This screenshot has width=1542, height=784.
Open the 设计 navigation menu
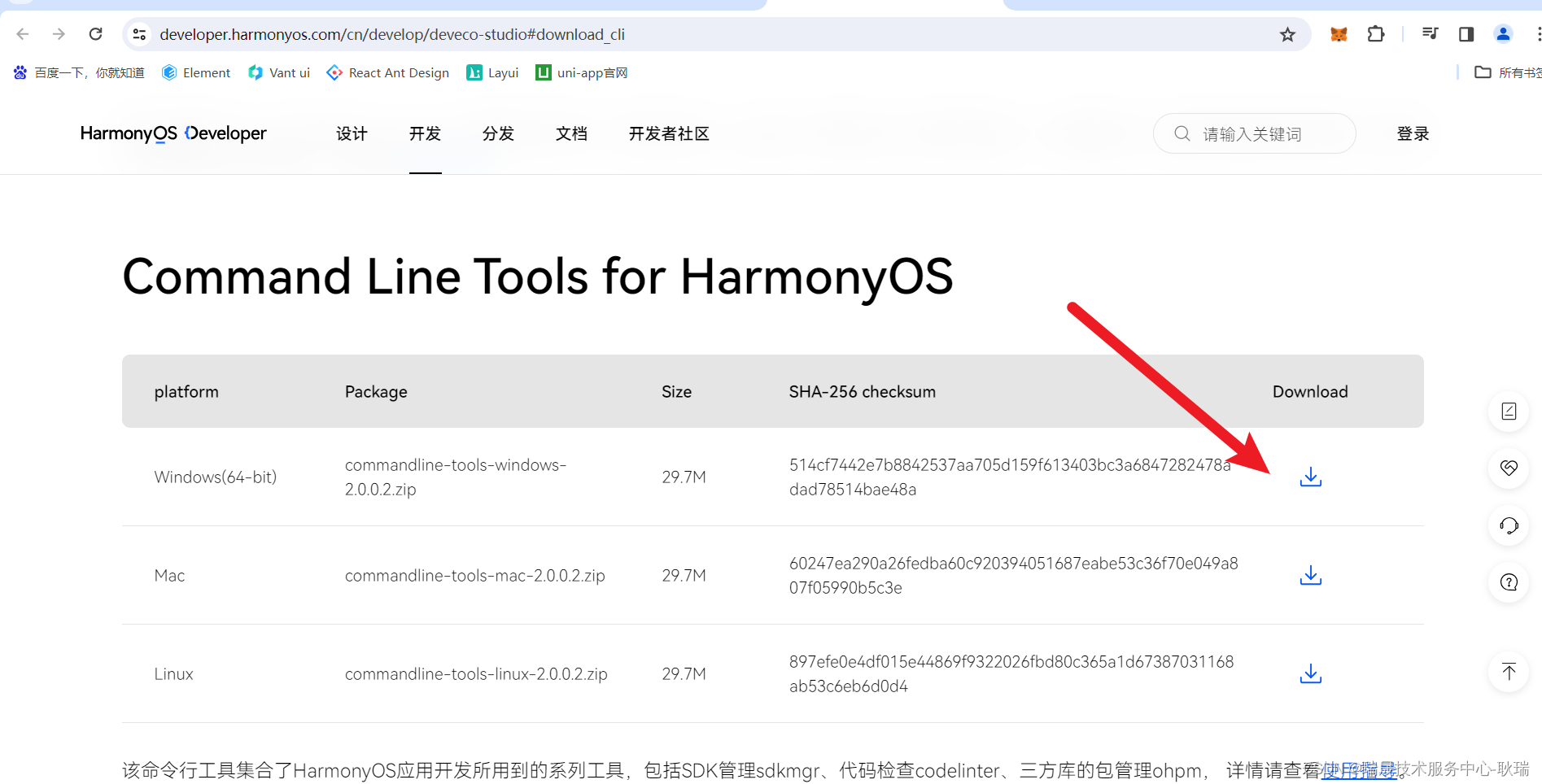tap(352, 133)
